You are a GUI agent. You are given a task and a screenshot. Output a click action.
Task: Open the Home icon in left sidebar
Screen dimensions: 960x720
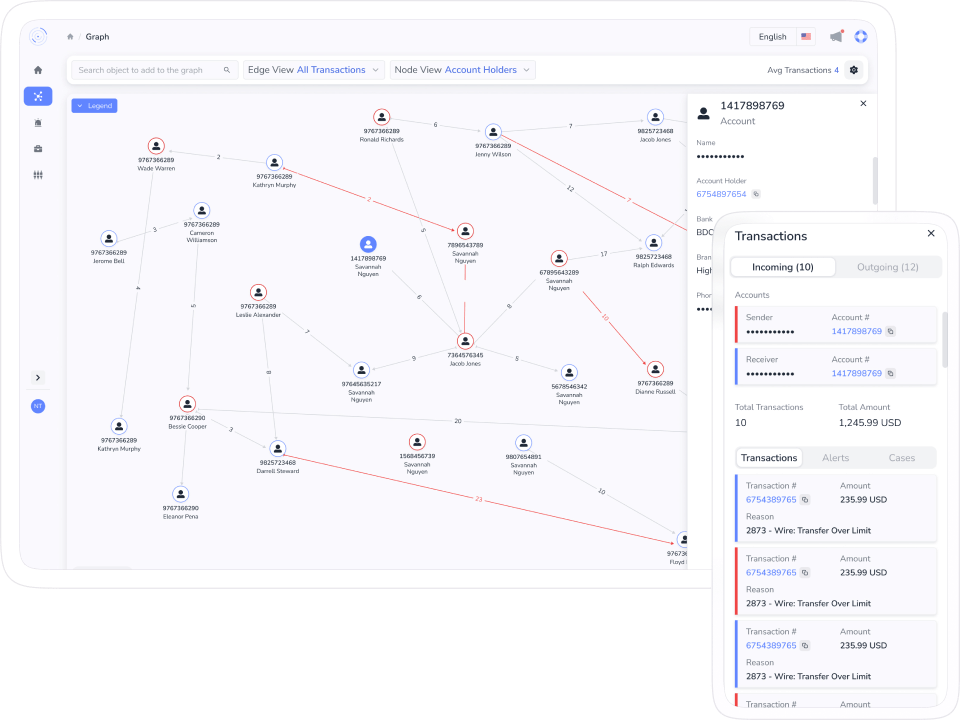pos(38,70)
